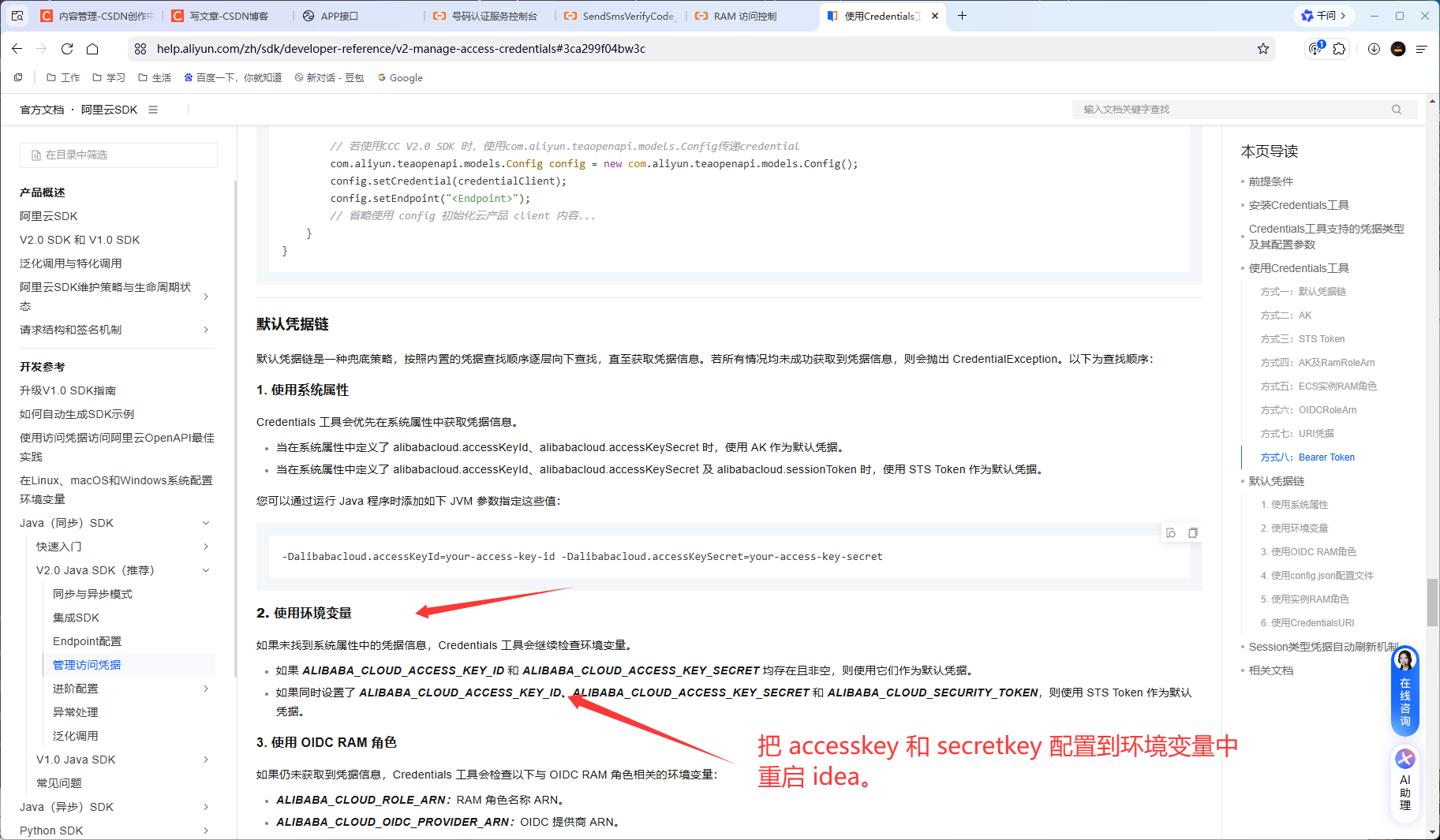Go back with the browser back arrow
The width and height of the screenshot is (1440, 840).
(x=17, y=49)
